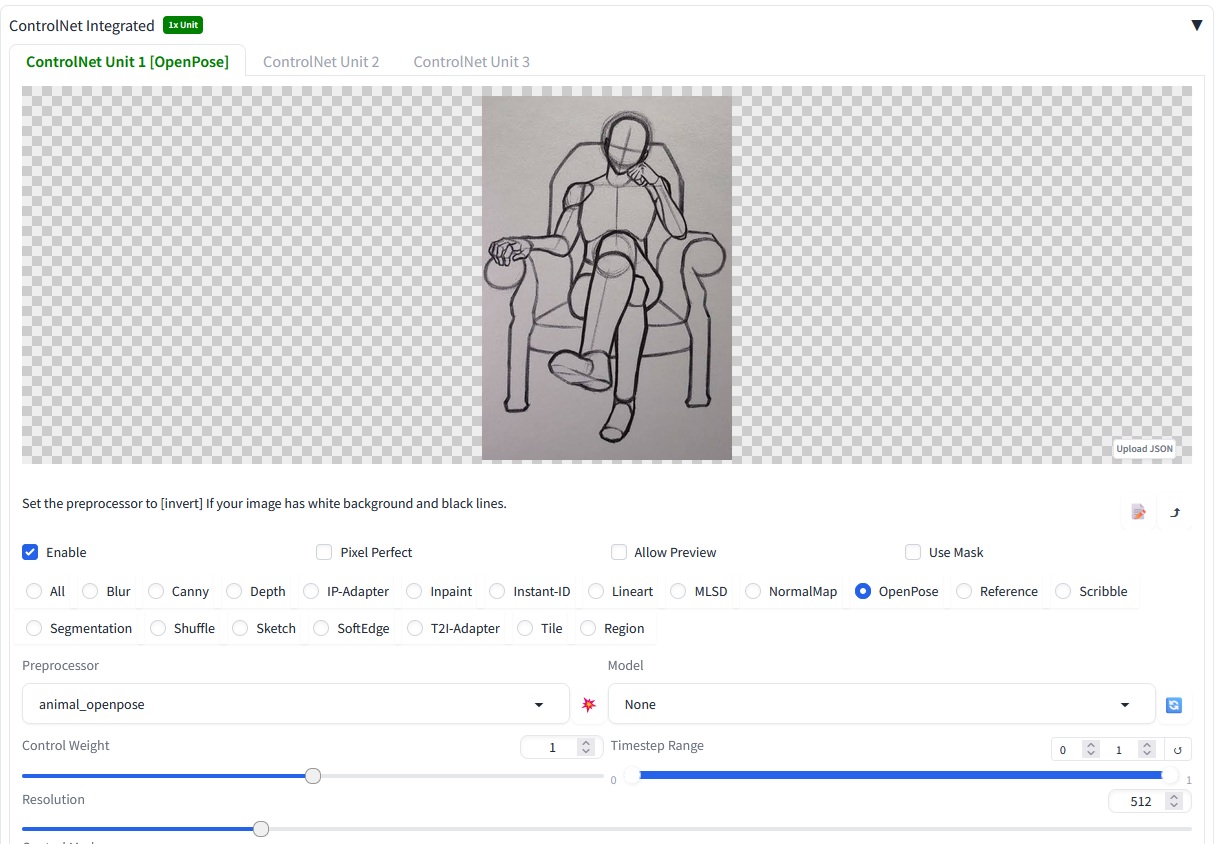The image size is (1221, 844).
Task: Choose the Canny control type
Action: point(156,591)
